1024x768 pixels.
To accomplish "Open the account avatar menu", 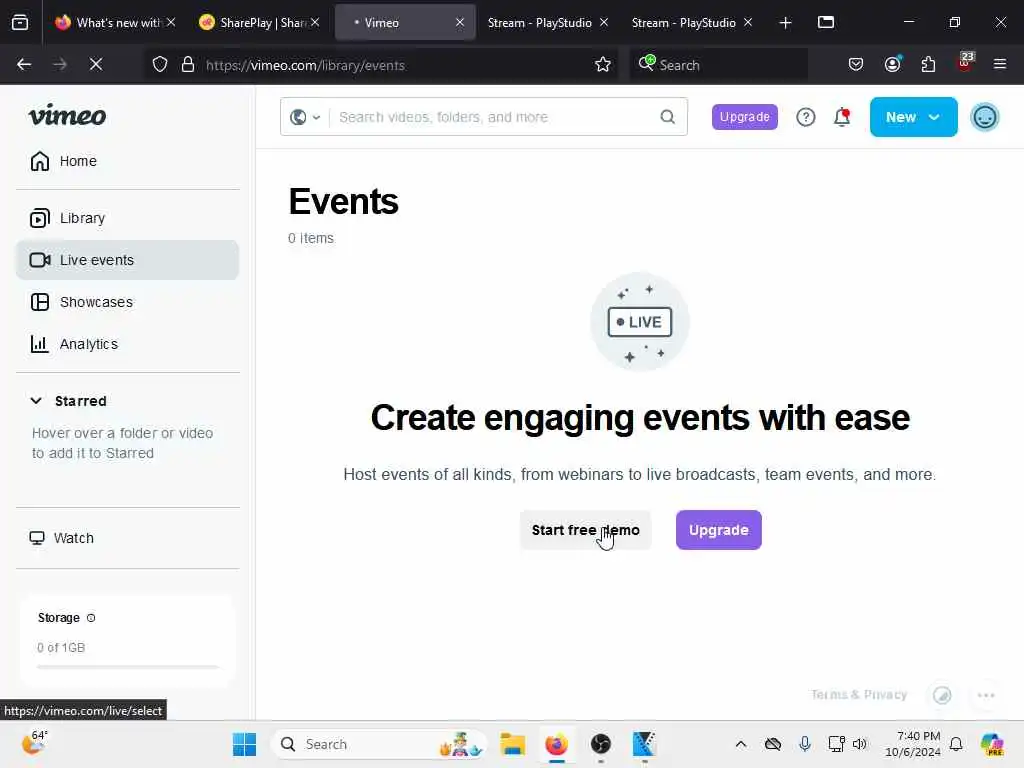I will (984, 118).
